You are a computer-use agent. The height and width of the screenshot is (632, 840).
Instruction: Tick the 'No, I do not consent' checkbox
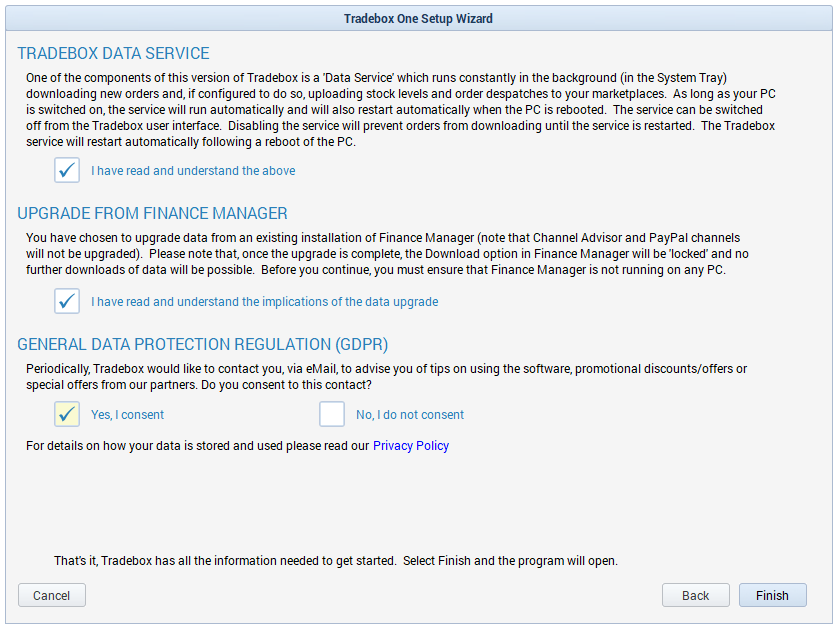click(x=332, y=414)
